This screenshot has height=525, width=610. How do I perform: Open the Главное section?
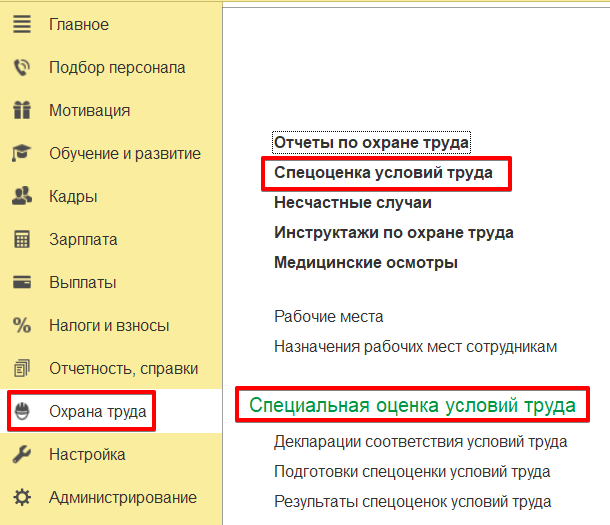coord(79,24)
